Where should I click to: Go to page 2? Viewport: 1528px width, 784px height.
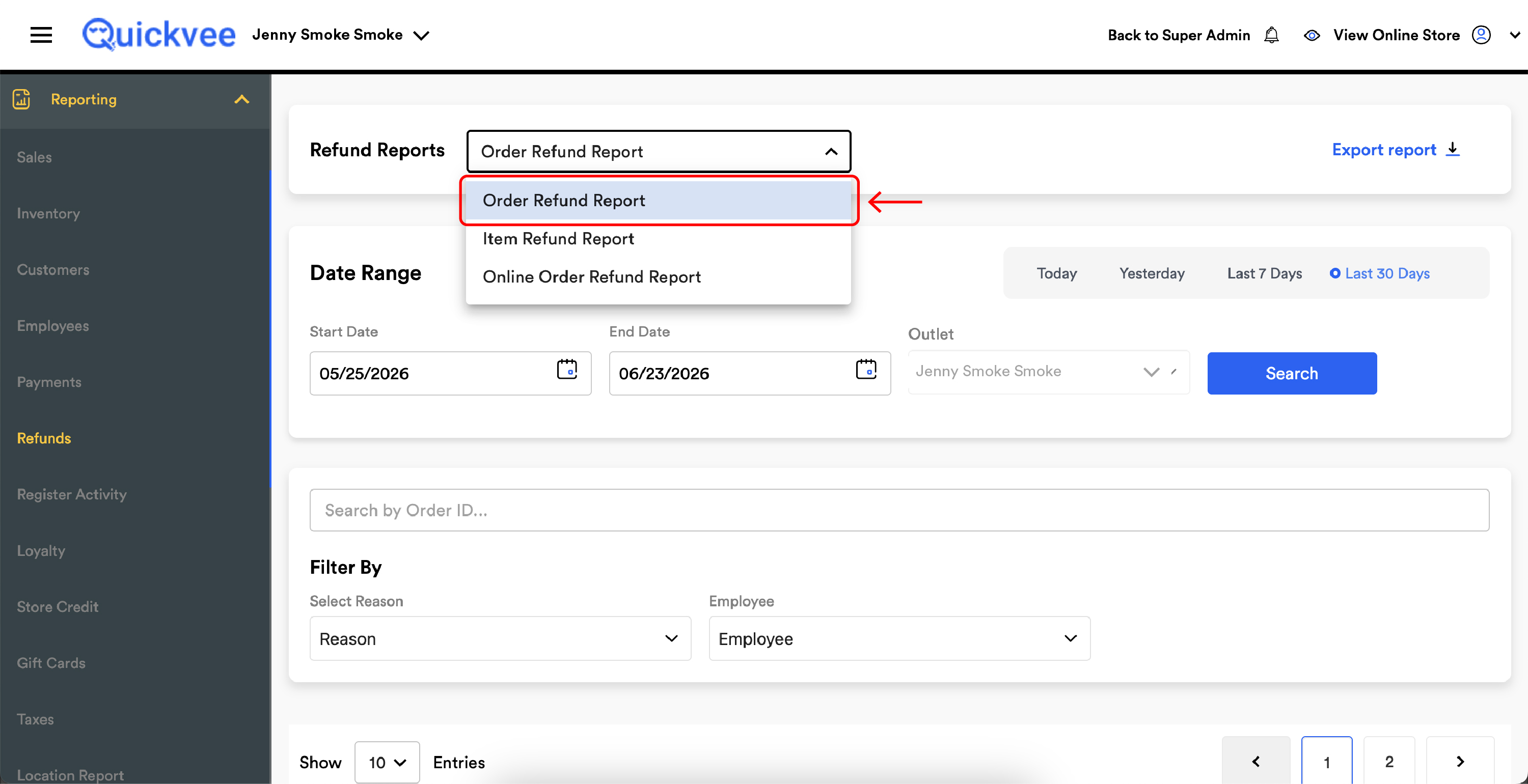[x=1388, y=761]
